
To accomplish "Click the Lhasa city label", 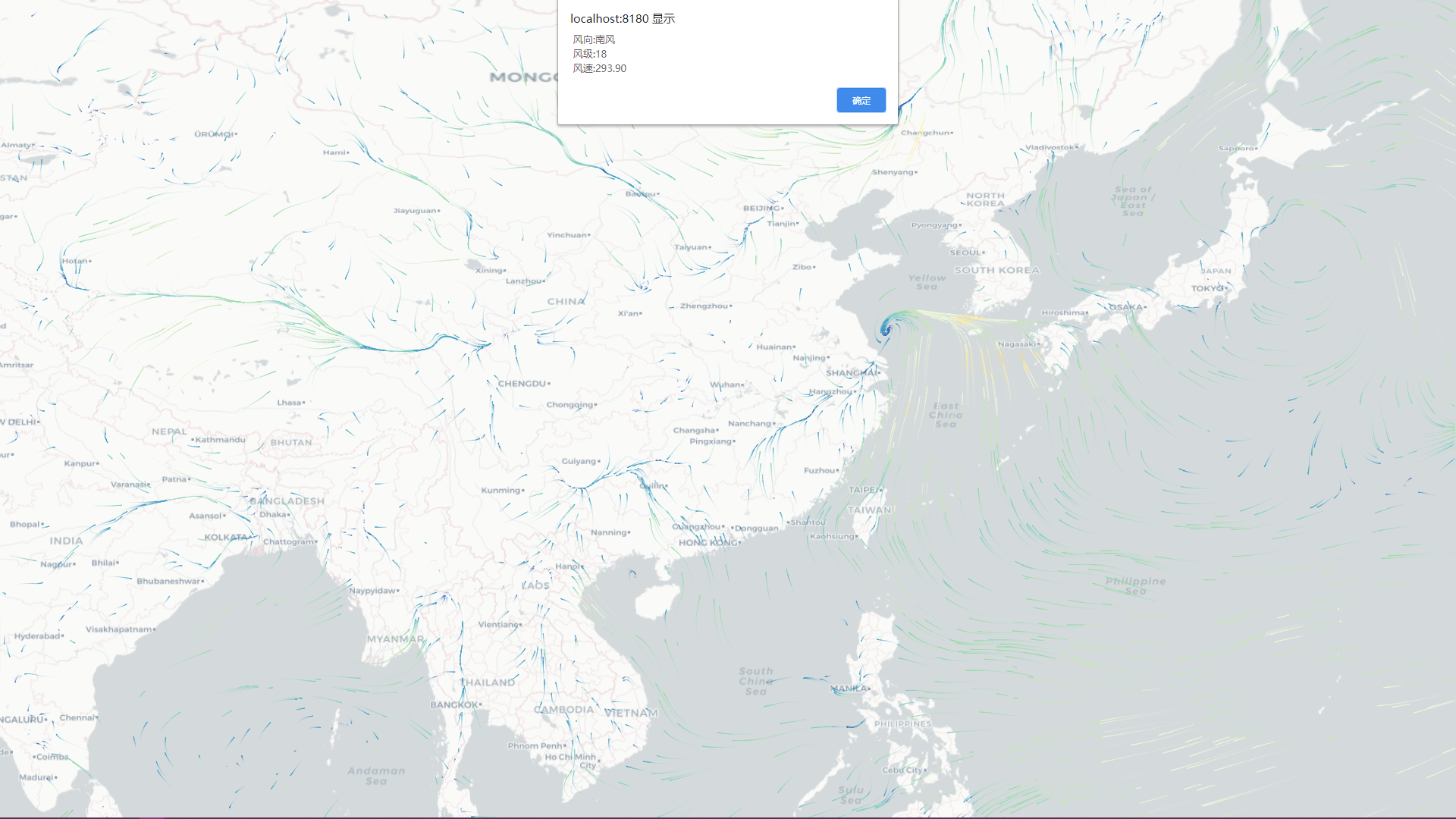I will point(290,403).
